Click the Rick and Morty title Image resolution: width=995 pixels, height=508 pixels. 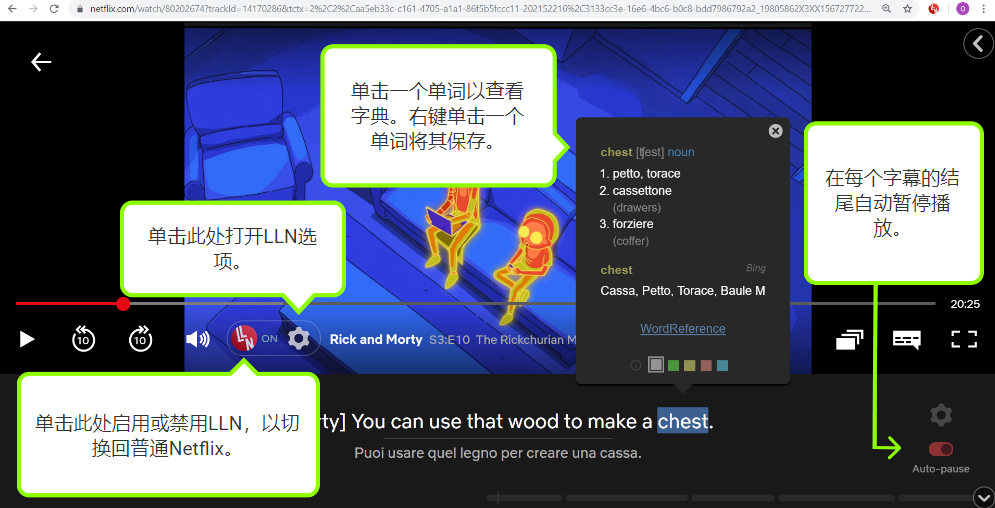coord(376,339)
